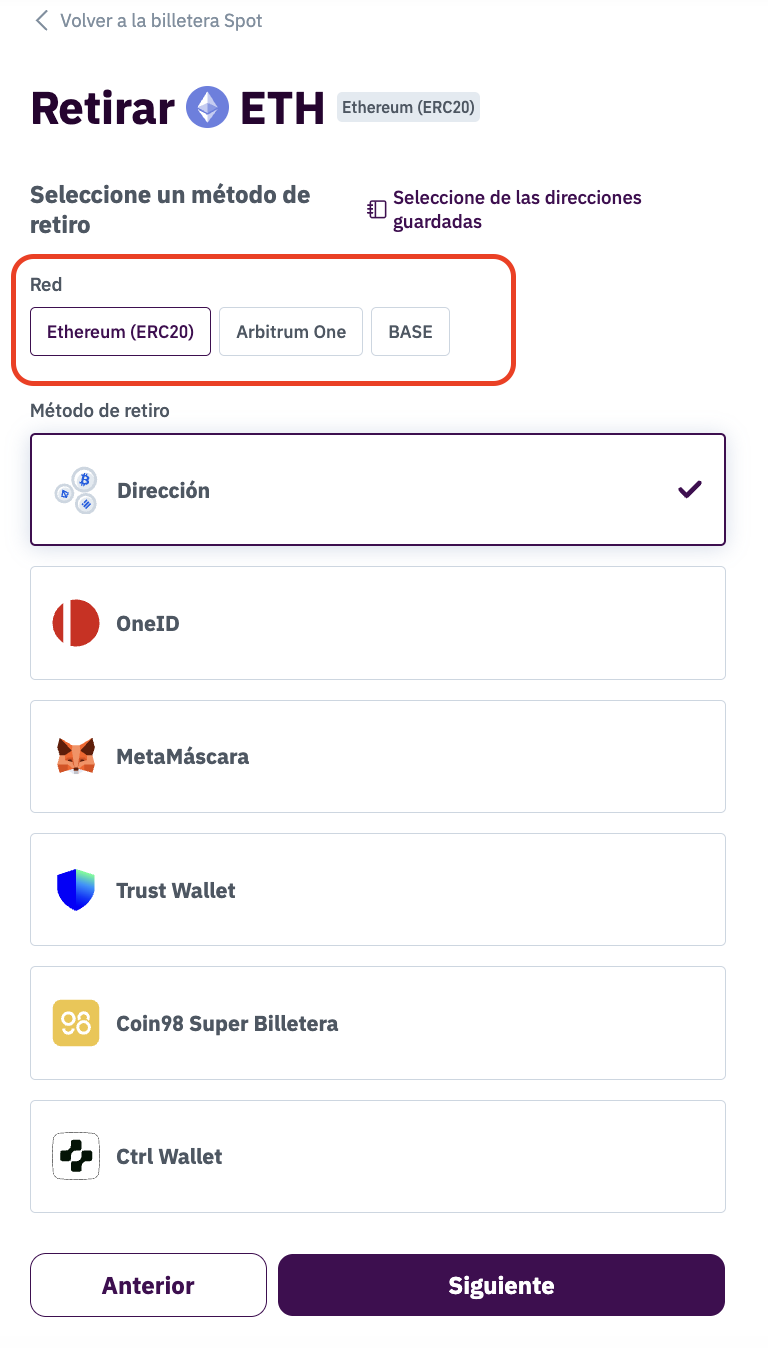
Task: Go back via Volver a la billetera Spot
Action: pos(160,20)
